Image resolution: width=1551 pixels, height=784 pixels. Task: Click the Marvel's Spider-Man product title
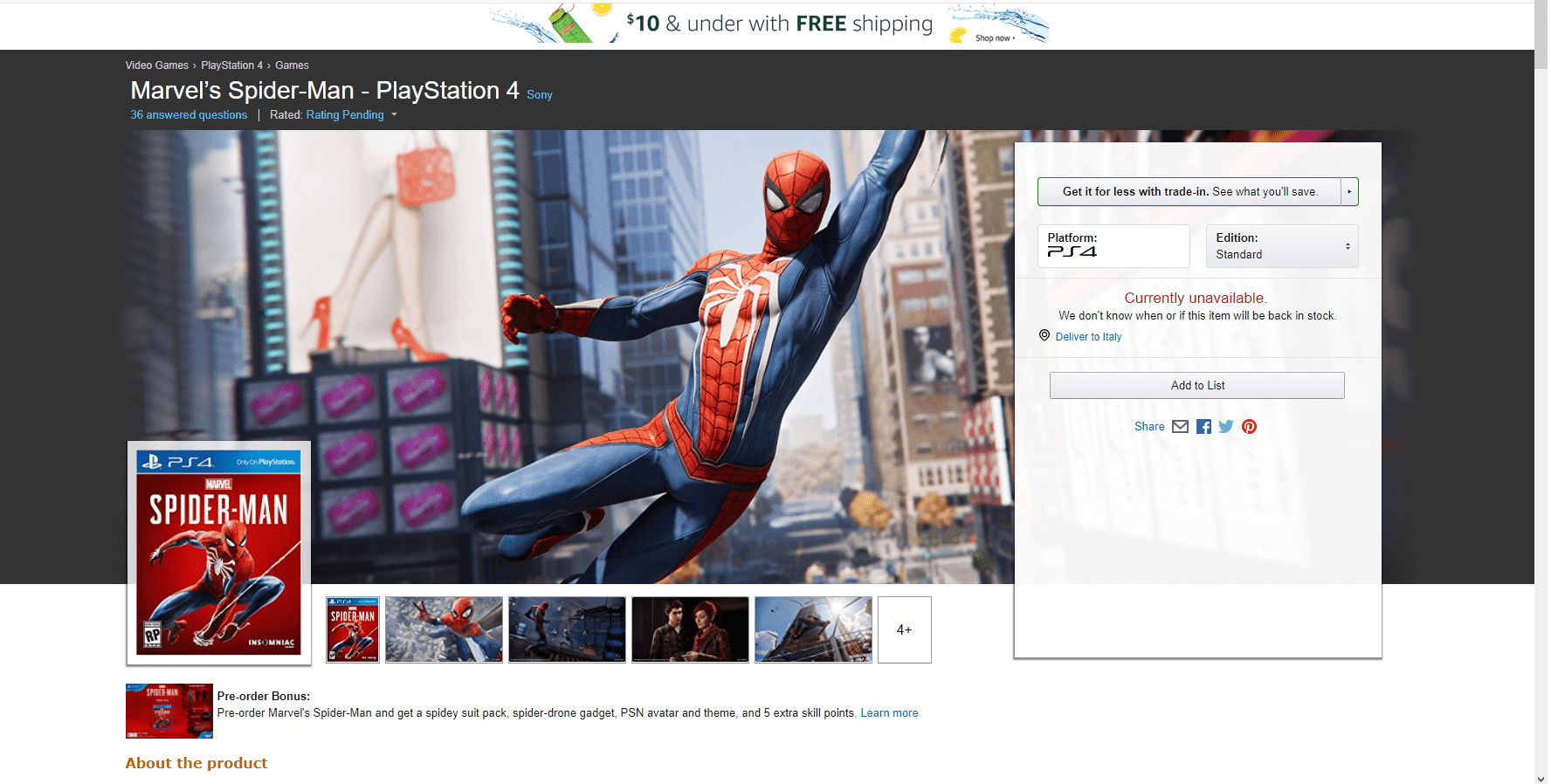tap(325, 91)
